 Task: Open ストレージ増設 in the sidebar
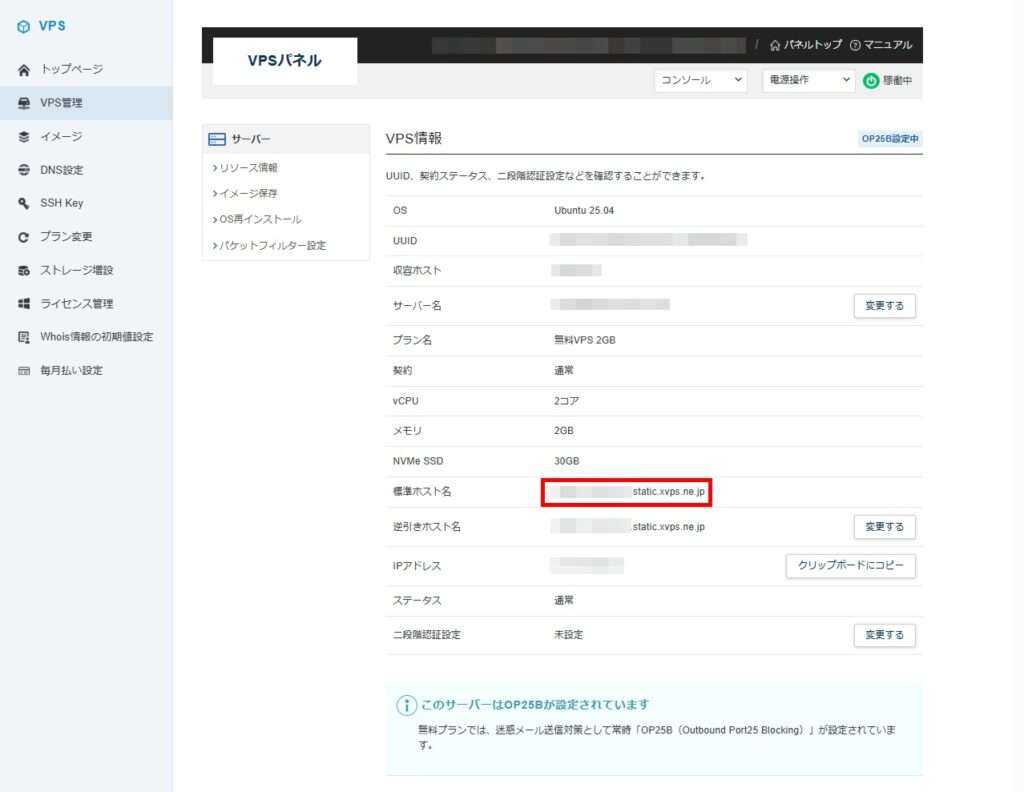coord(76,270)
